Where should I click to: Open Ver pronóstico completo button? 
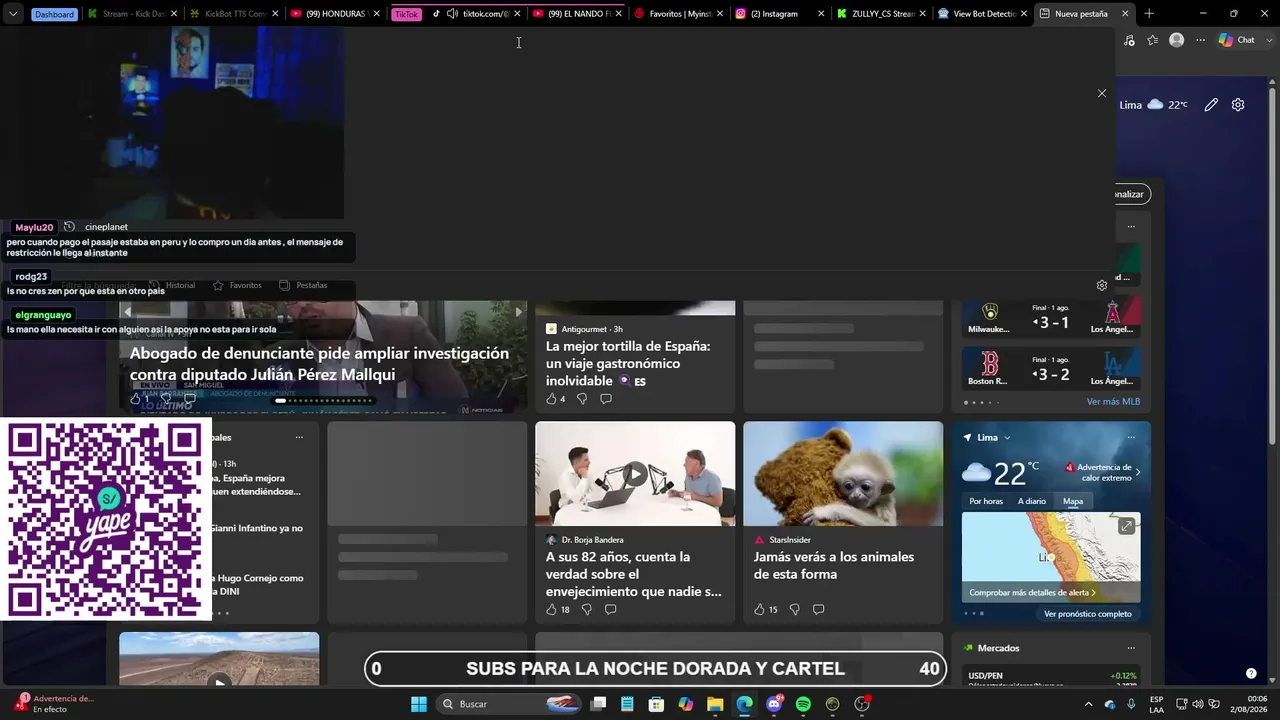(1088, 614)
